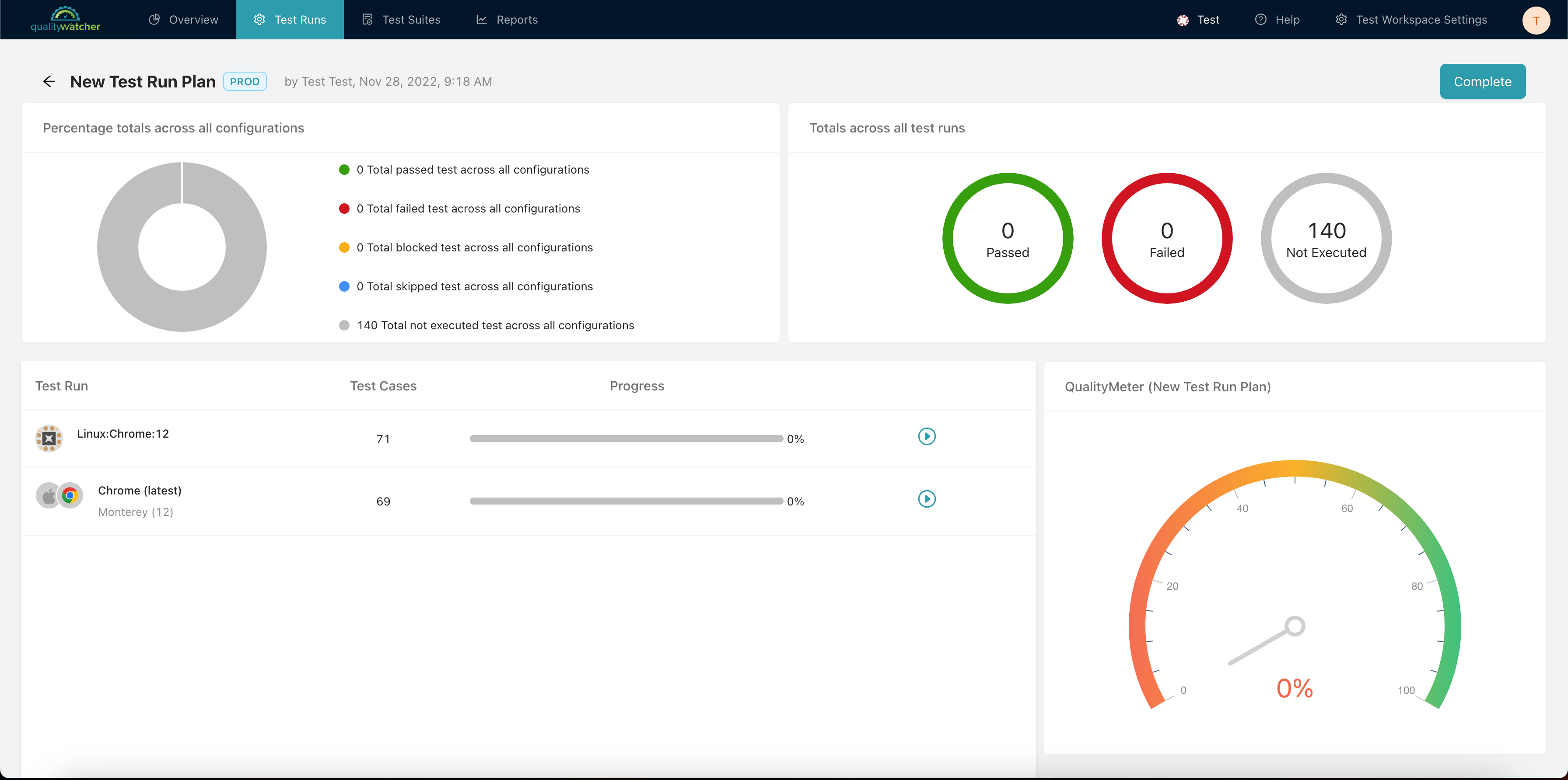The height and width of the screenshot is (780, 1568).
Task: Click the play button for Linux:Chrome:12
Action: tap(927, 436)
